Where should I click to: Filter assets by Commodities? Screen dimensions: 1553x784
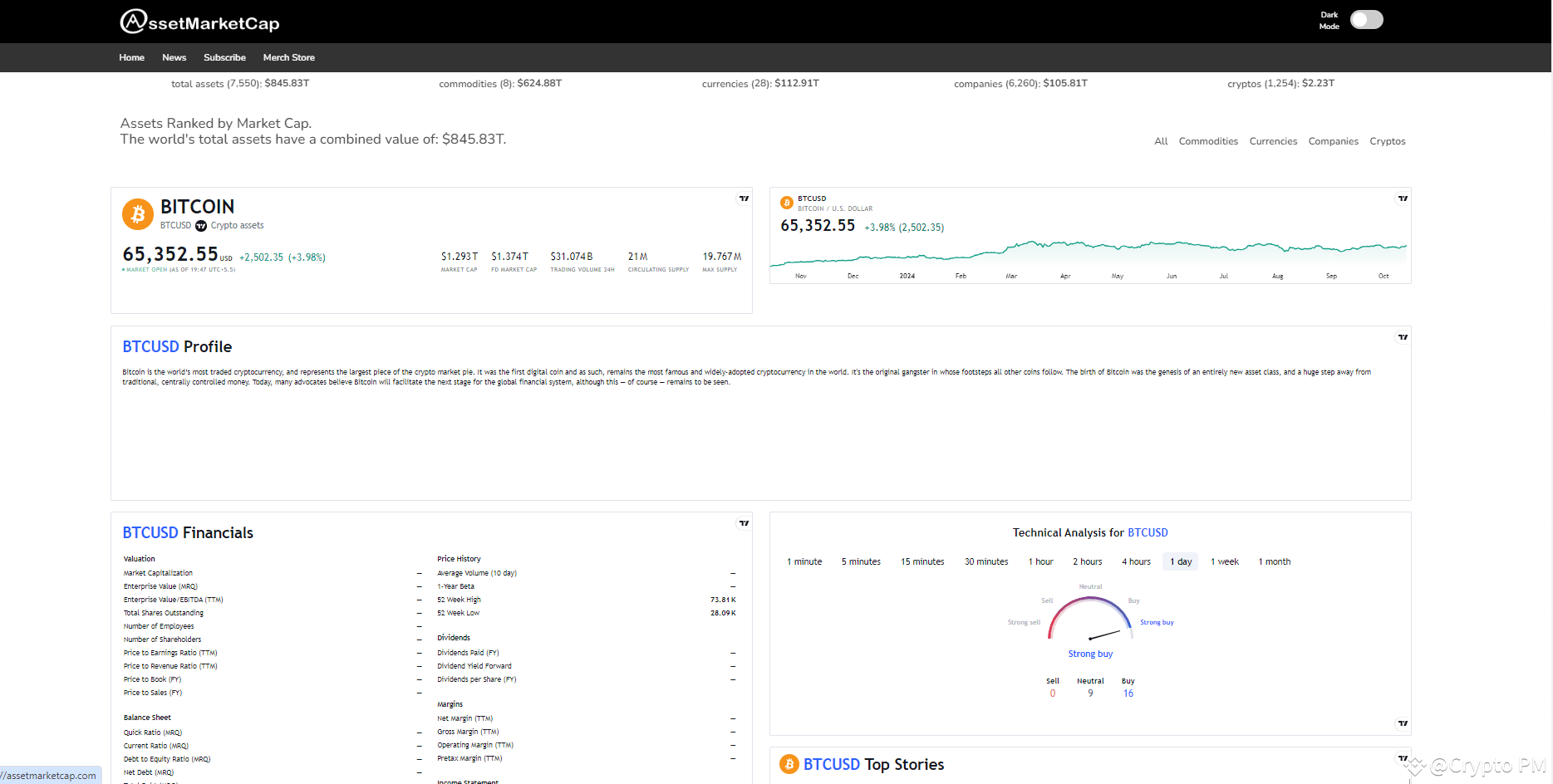pos(1207,141)
